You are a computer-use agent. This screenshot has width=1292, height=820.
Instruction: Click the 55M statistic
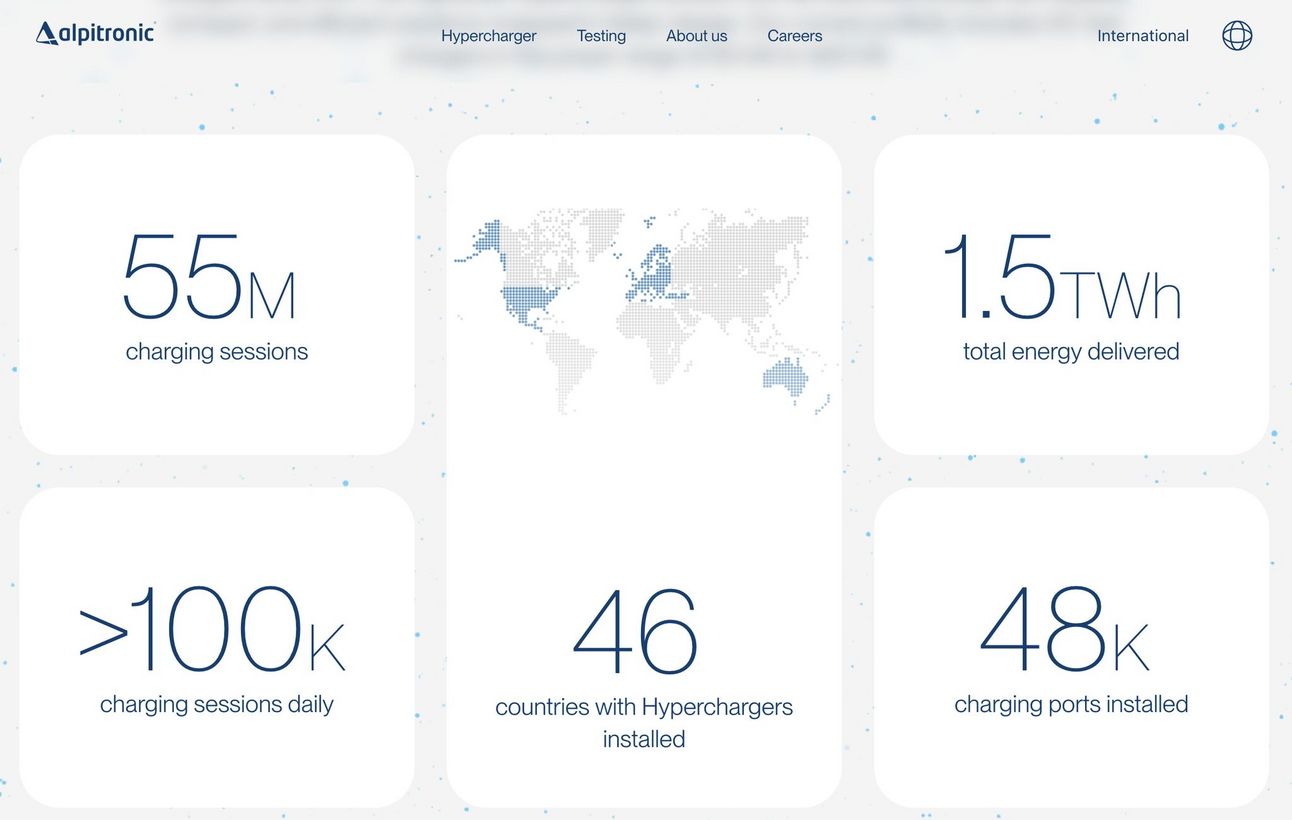click(209, 277)
